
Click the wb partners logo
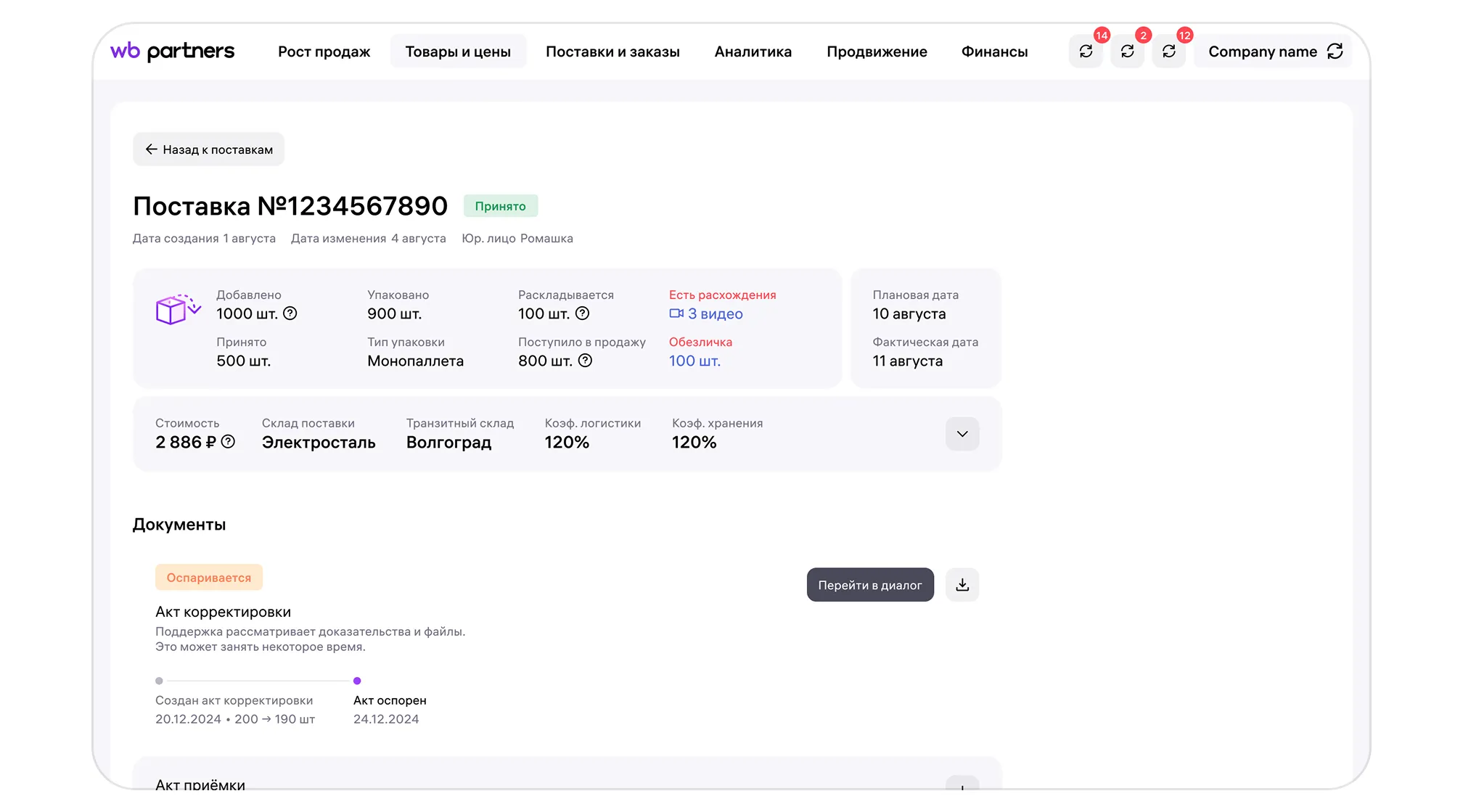(x=173, y=52)
